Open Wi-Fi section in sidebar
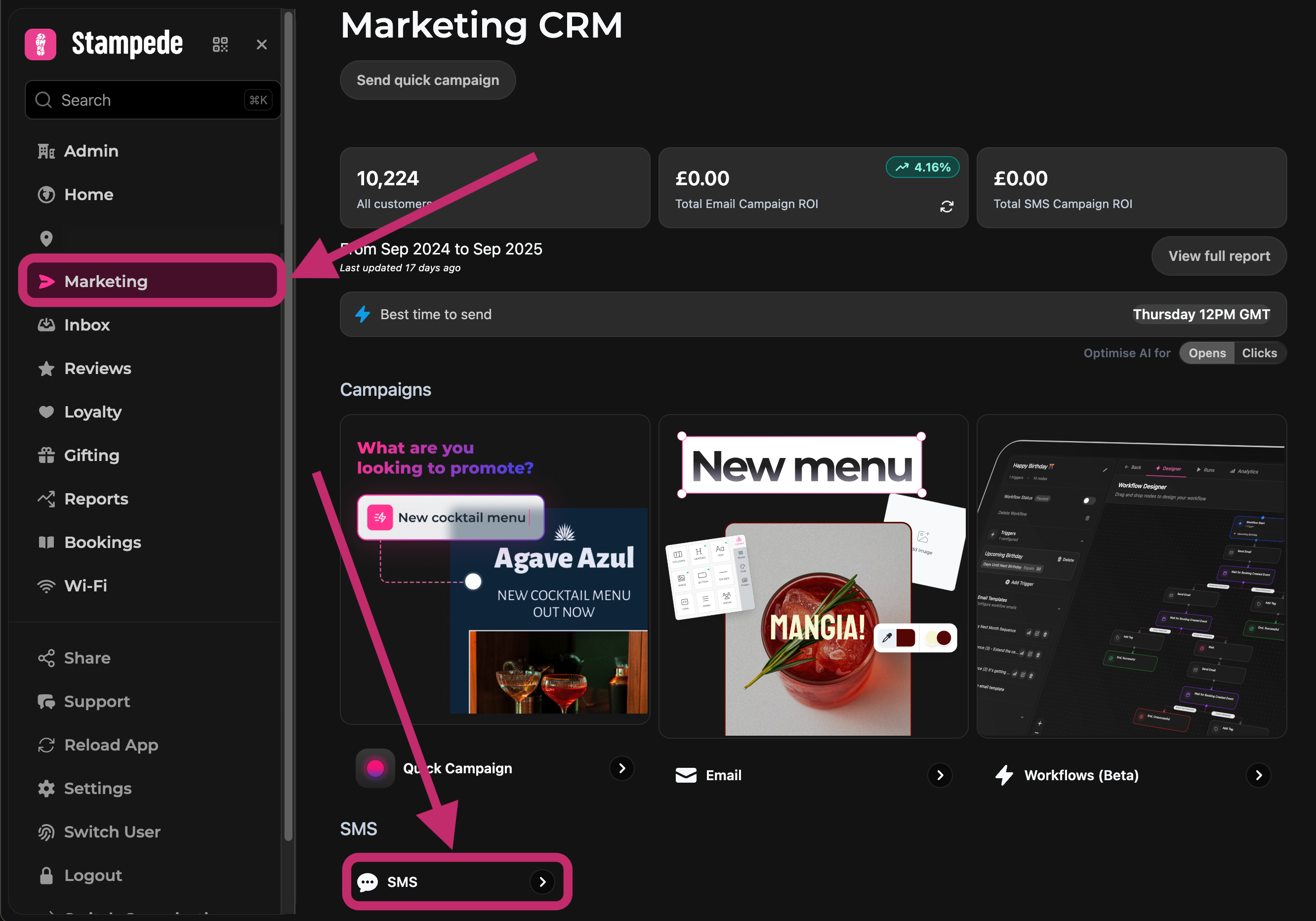1316x921 pixels. click(x=85, y=586)
